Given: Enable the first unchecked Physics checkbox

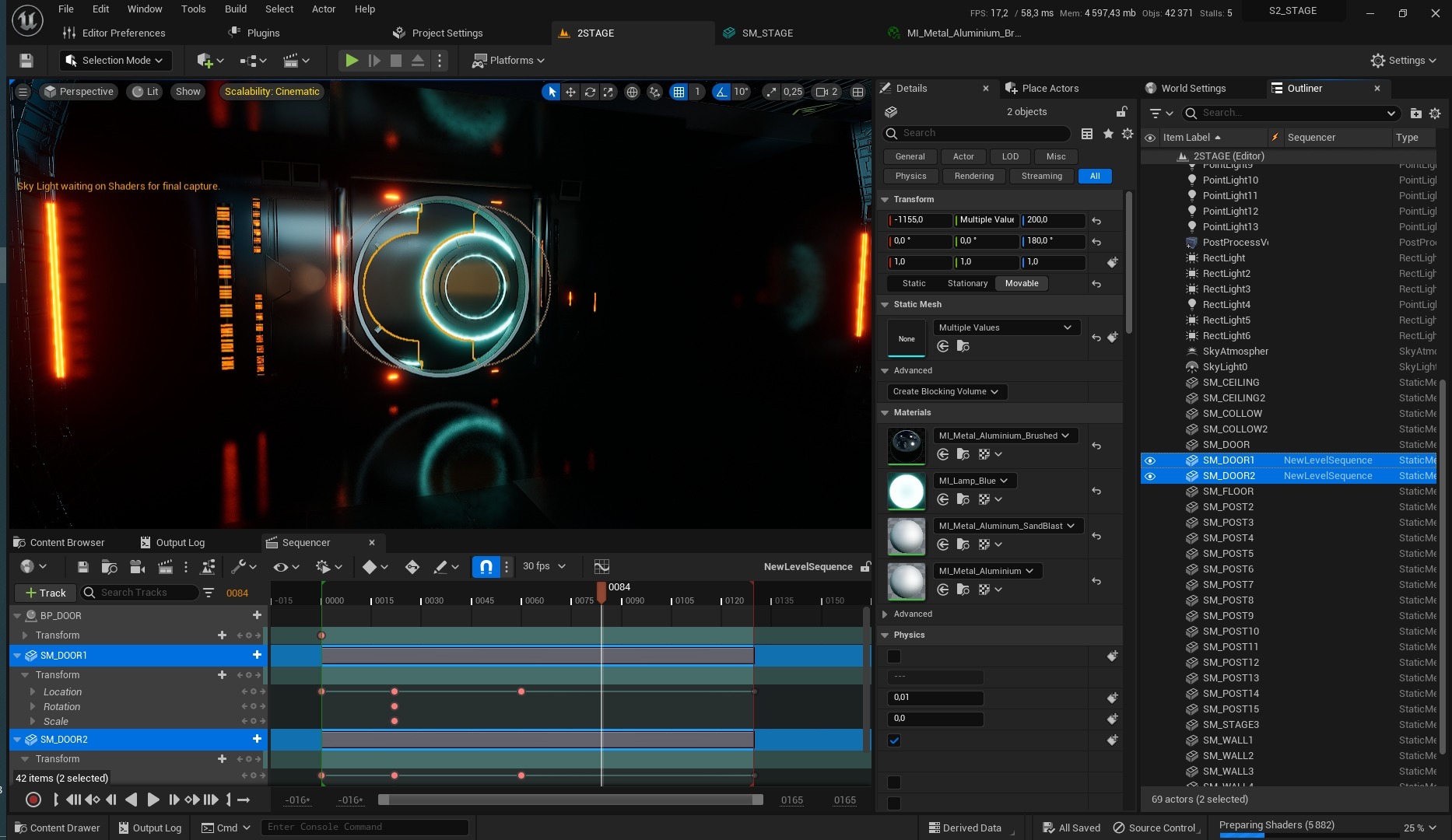Looking at the screenshot, I should coord(894,656).
